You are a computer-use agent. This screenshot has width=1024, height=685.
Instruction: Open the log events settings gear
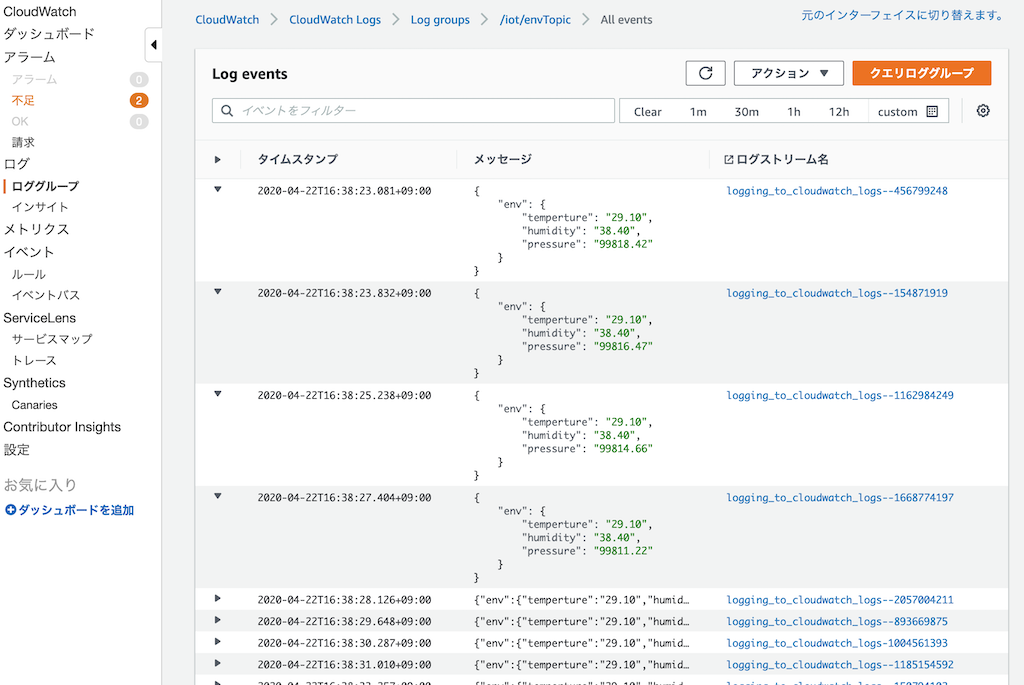pos(983,111)
